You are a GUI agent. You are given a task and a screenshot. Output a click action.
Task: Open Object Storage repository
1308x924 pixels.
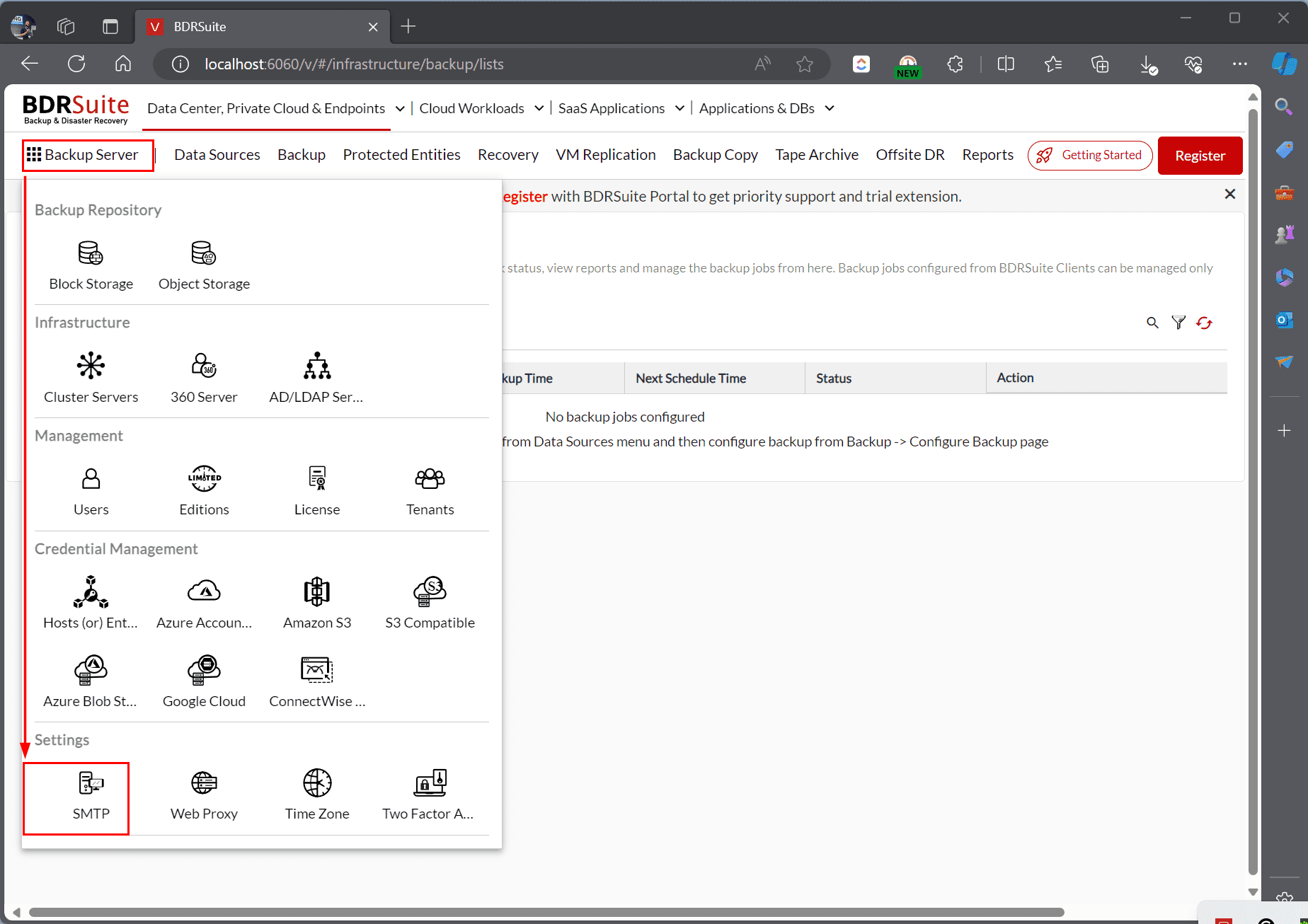point(204,266)
